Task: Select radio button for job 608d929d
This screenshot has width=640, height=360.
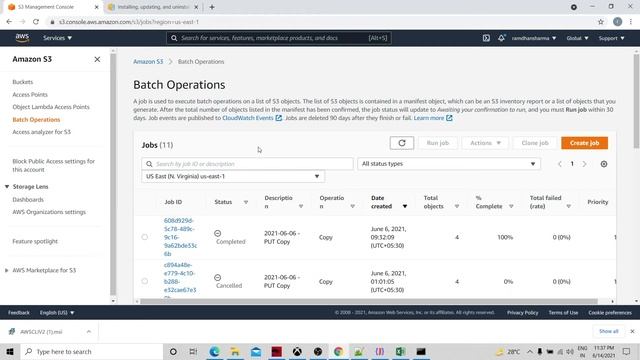Action: pyautogui.click(x=144, y=237)
